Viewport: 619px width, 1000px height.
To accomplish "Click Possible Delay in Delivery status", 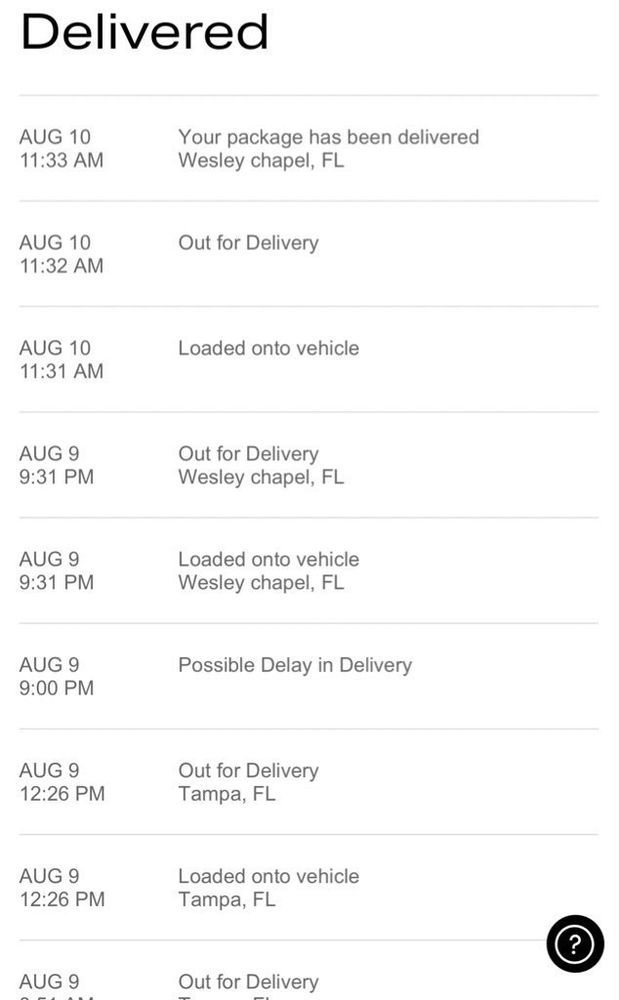I will pyautogui.click(x=294, y=665).
